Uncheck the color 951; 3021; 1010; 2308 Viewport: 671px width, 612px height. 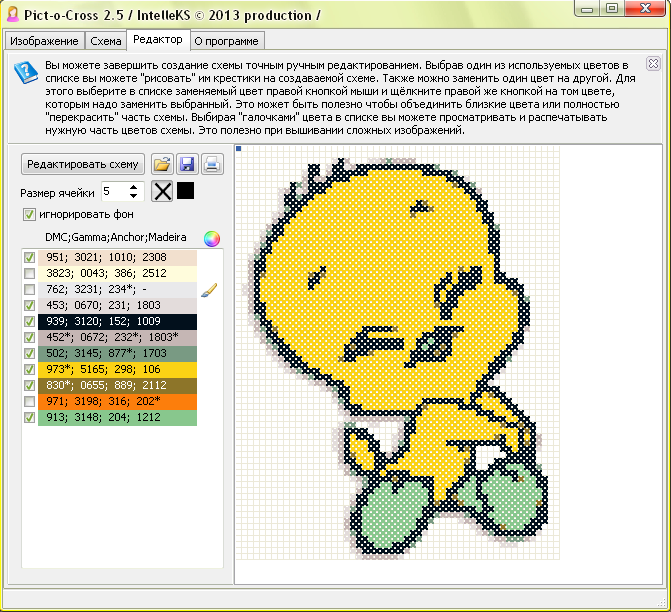(29, 257)
